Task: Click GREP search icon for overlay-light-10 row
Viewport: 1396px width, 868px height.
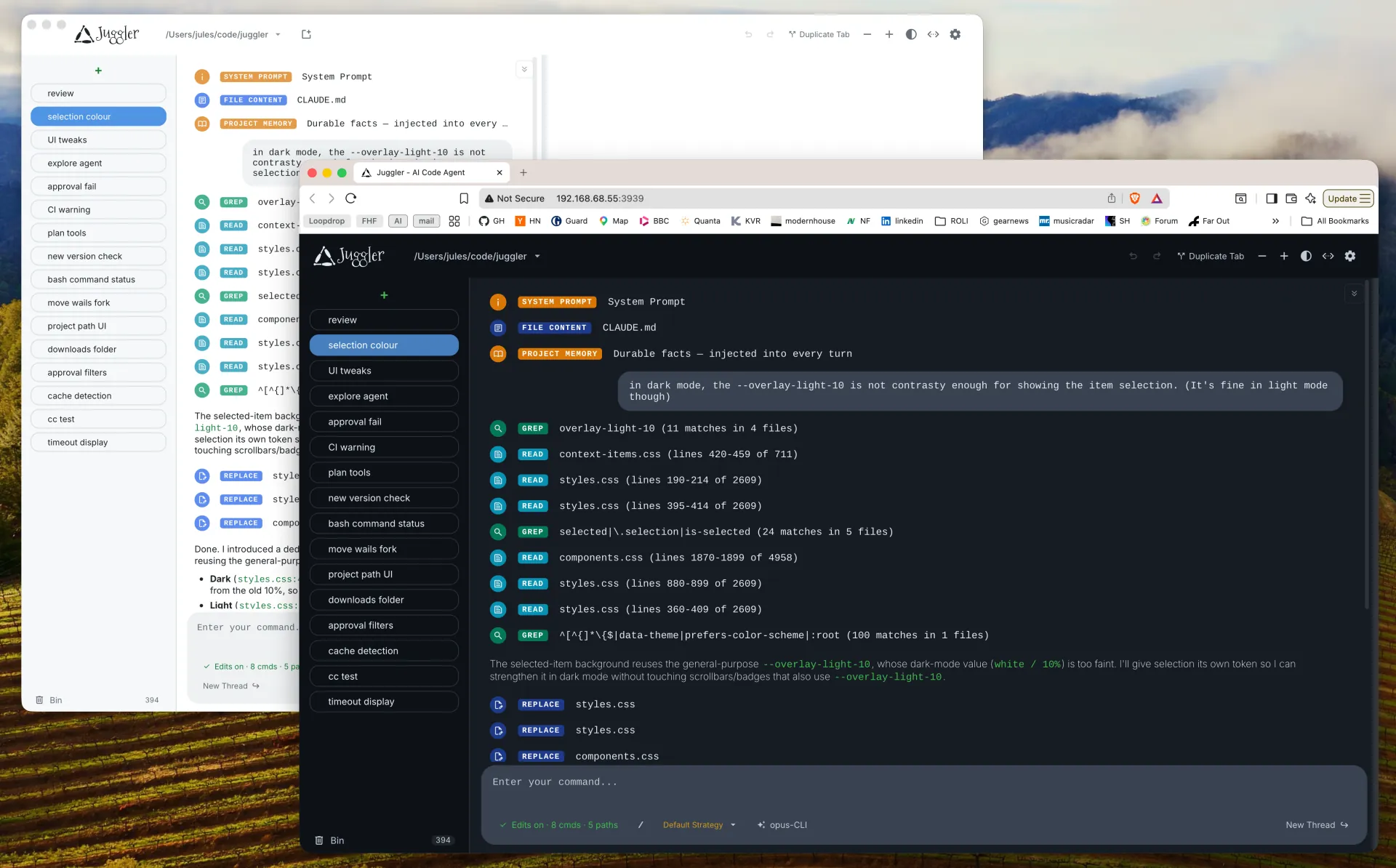Action: pos(498,428)
